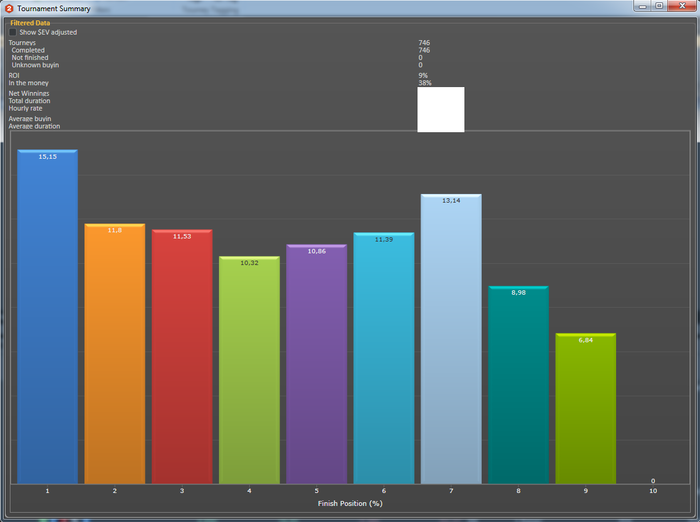Click the Unknown buyin row label
Viewport: 700px width, 522px height.
tap(35, 65)
